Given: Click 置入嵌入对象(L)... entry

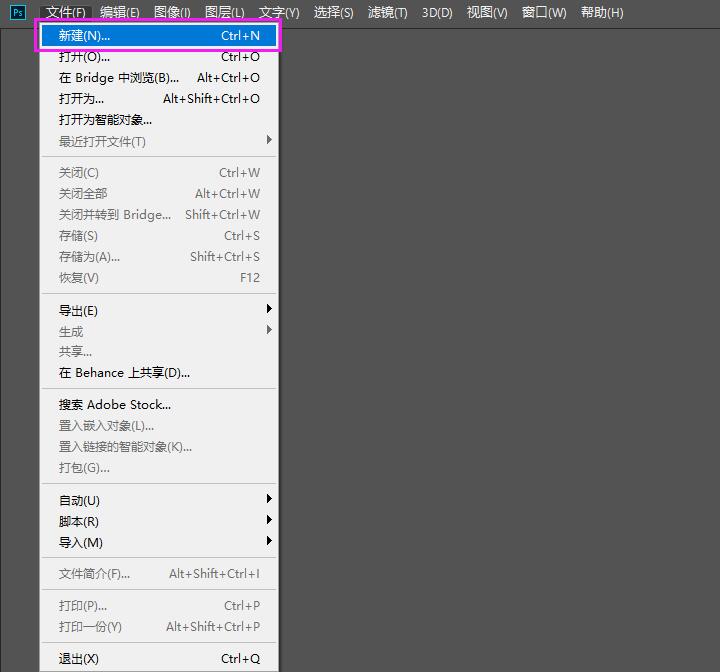Looking at the screenshot, I should click(159, 426).
